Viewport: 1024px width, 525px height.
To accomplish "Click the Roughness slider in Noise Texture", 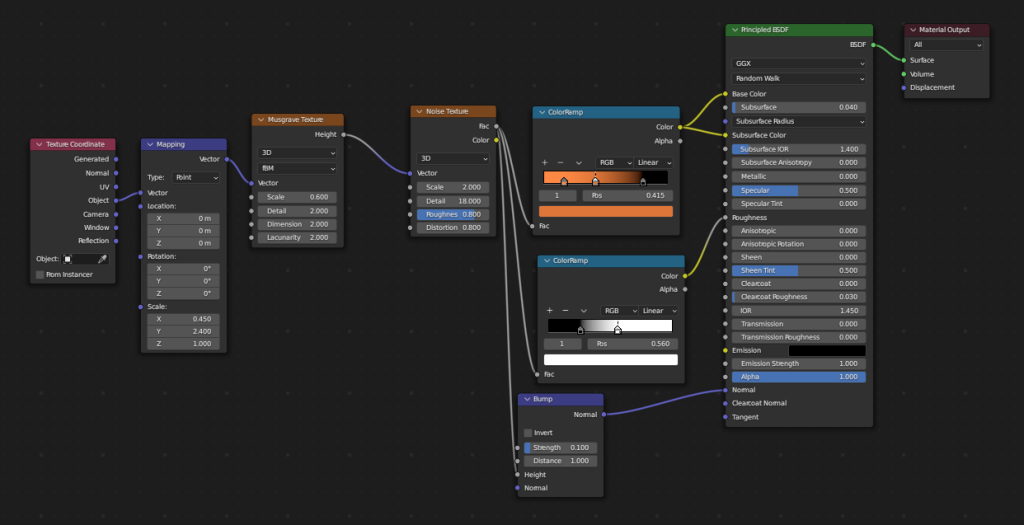I will tap(452, 214).
